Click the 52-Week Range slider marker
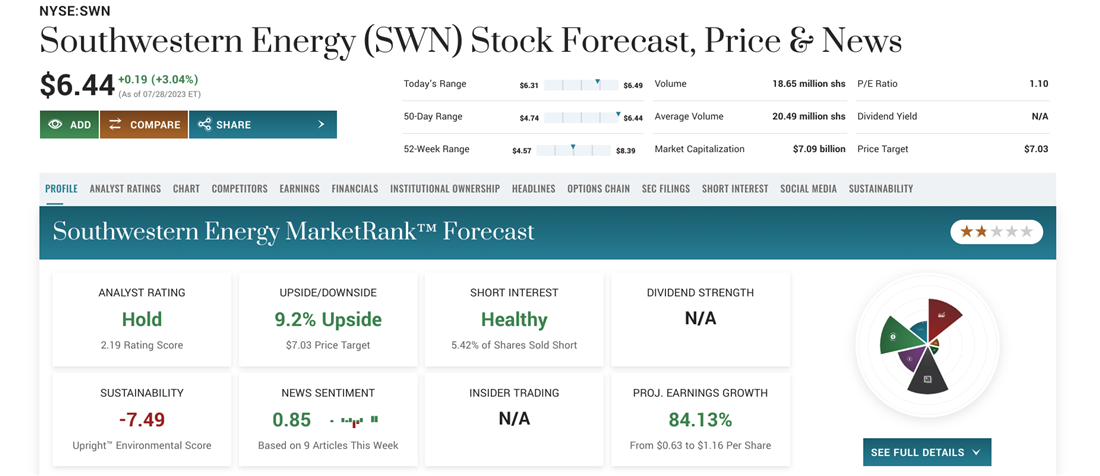This screenshot has width=1100, height=476. pyautogui.click(x=573, y=148)
